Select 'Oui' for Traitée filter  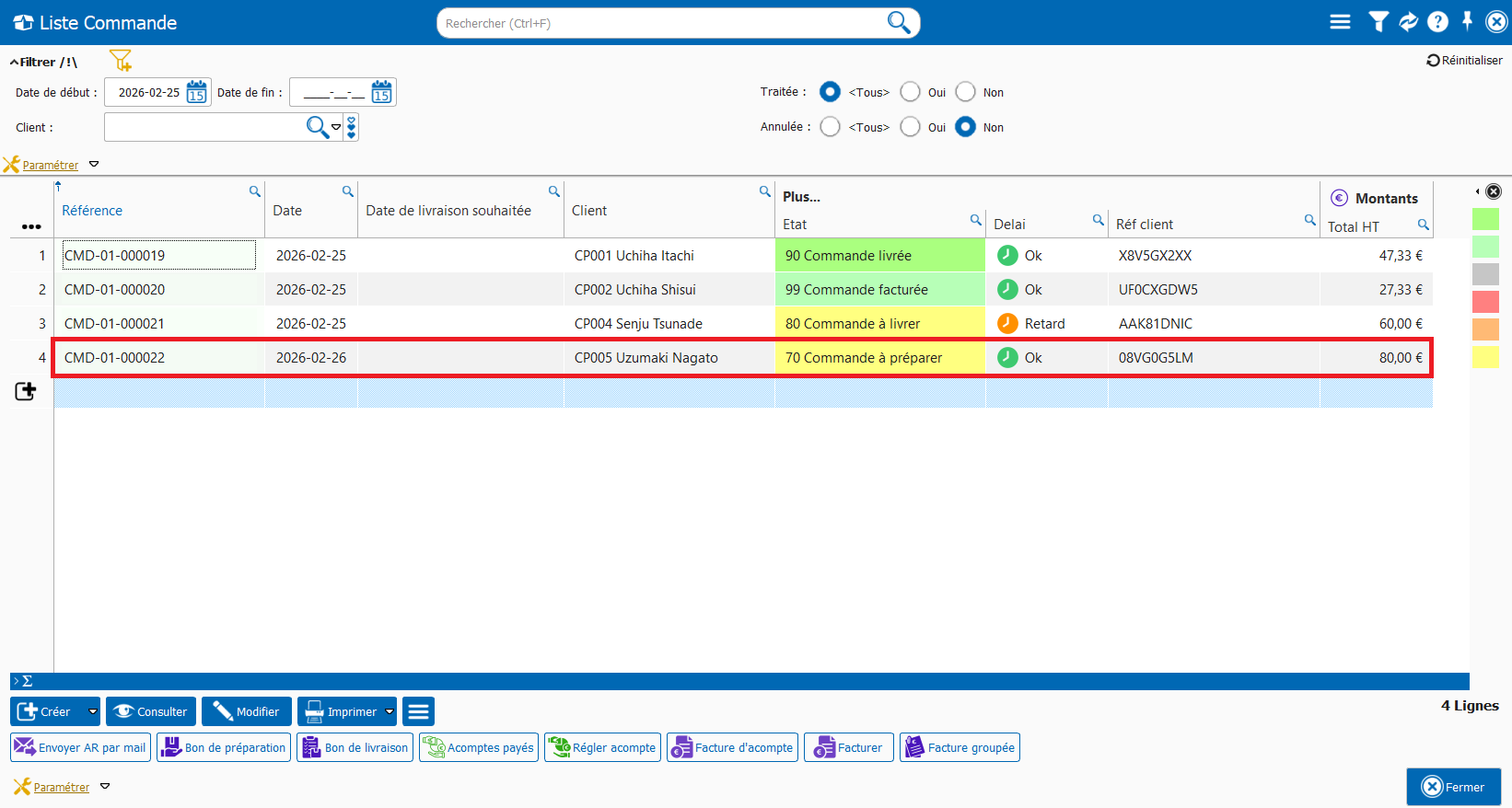911,92
